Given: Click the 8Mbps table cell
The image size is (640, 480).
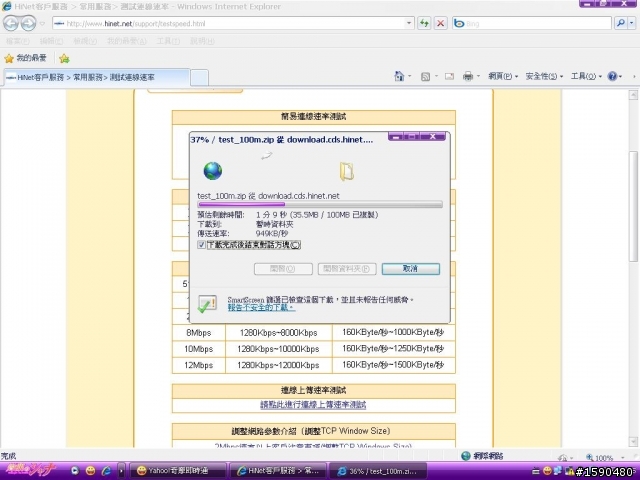Looking at the screenshot, I should 199,333.
